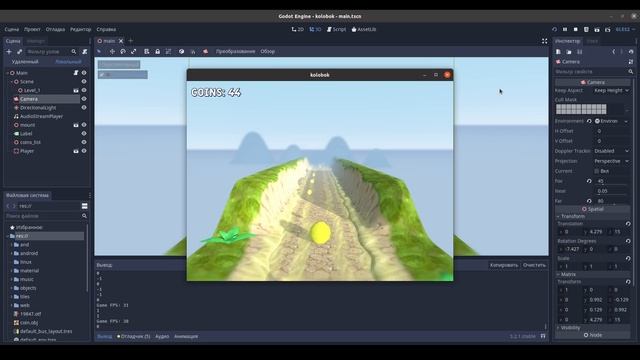Viewport: 640px width, 360px height.
Task: Open the Аудио bottom panel
Action: (162, 337)
